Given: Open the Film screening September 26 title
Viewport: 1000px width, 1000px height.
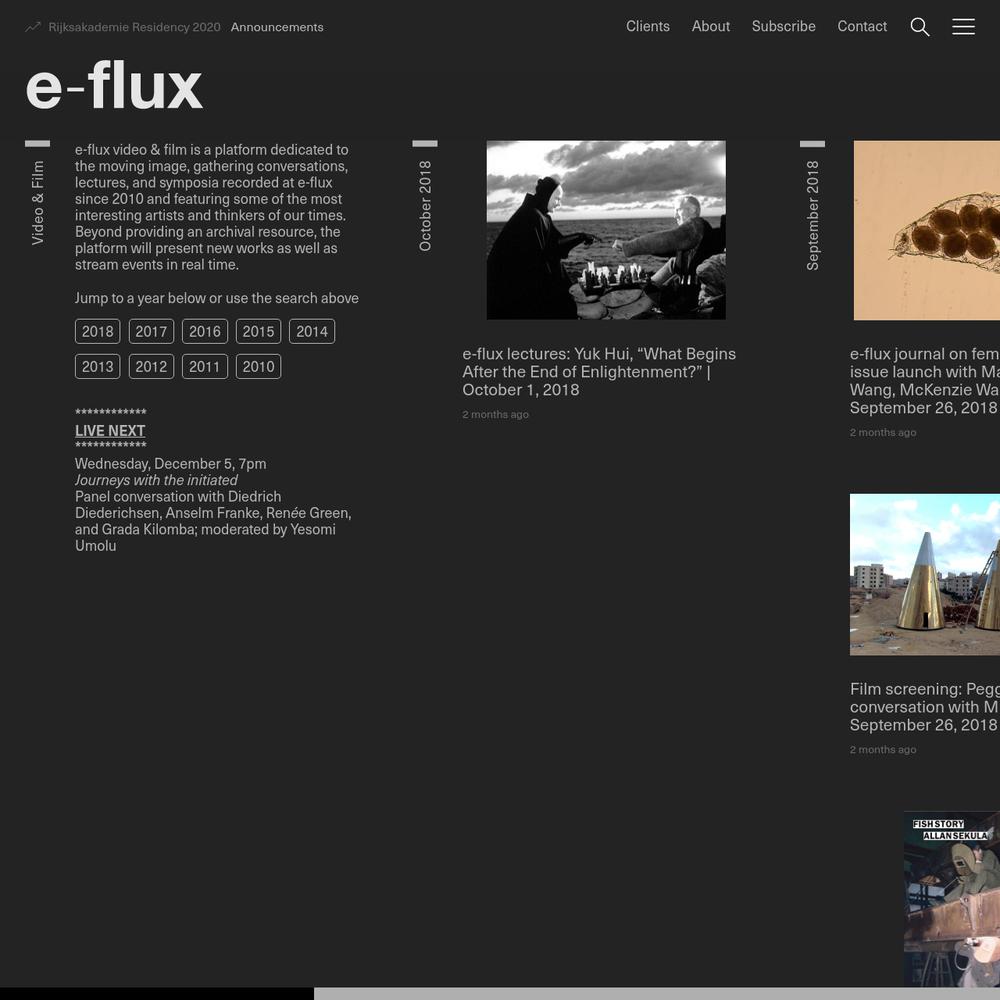Looking at the screenshot, I should click(925, 707).
